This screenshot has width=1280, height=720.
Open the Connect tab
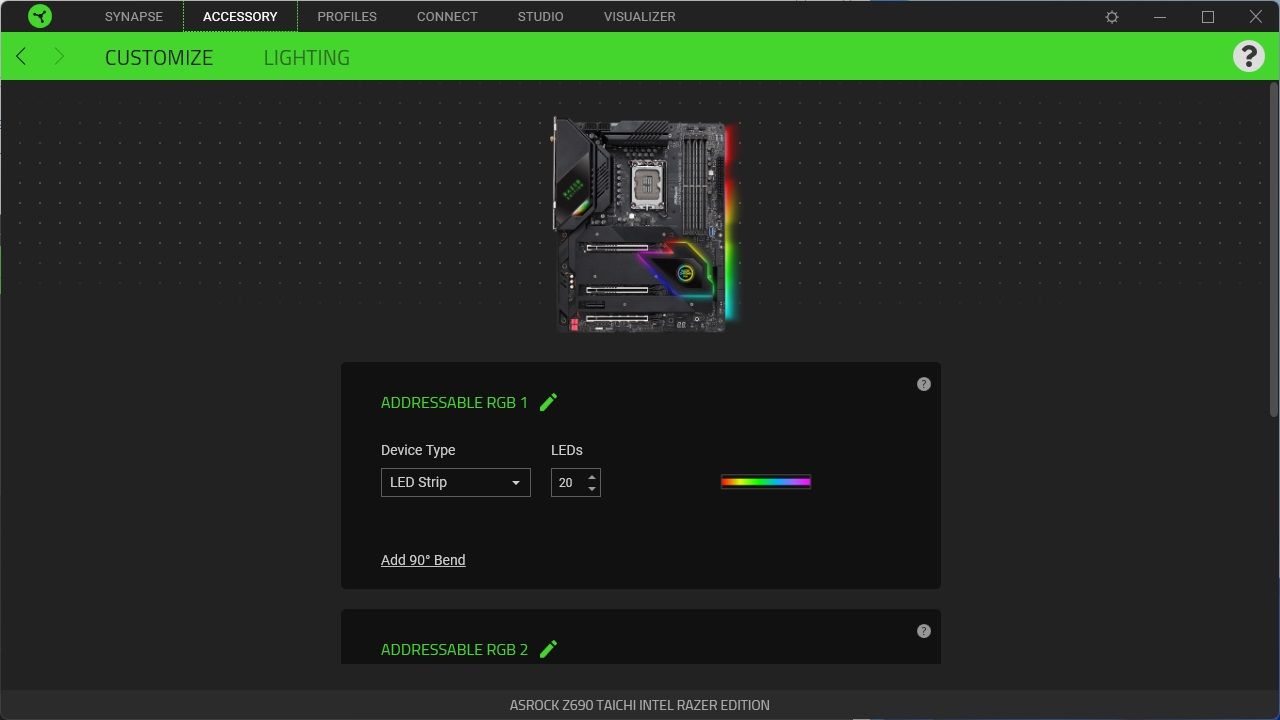[447, 17]
